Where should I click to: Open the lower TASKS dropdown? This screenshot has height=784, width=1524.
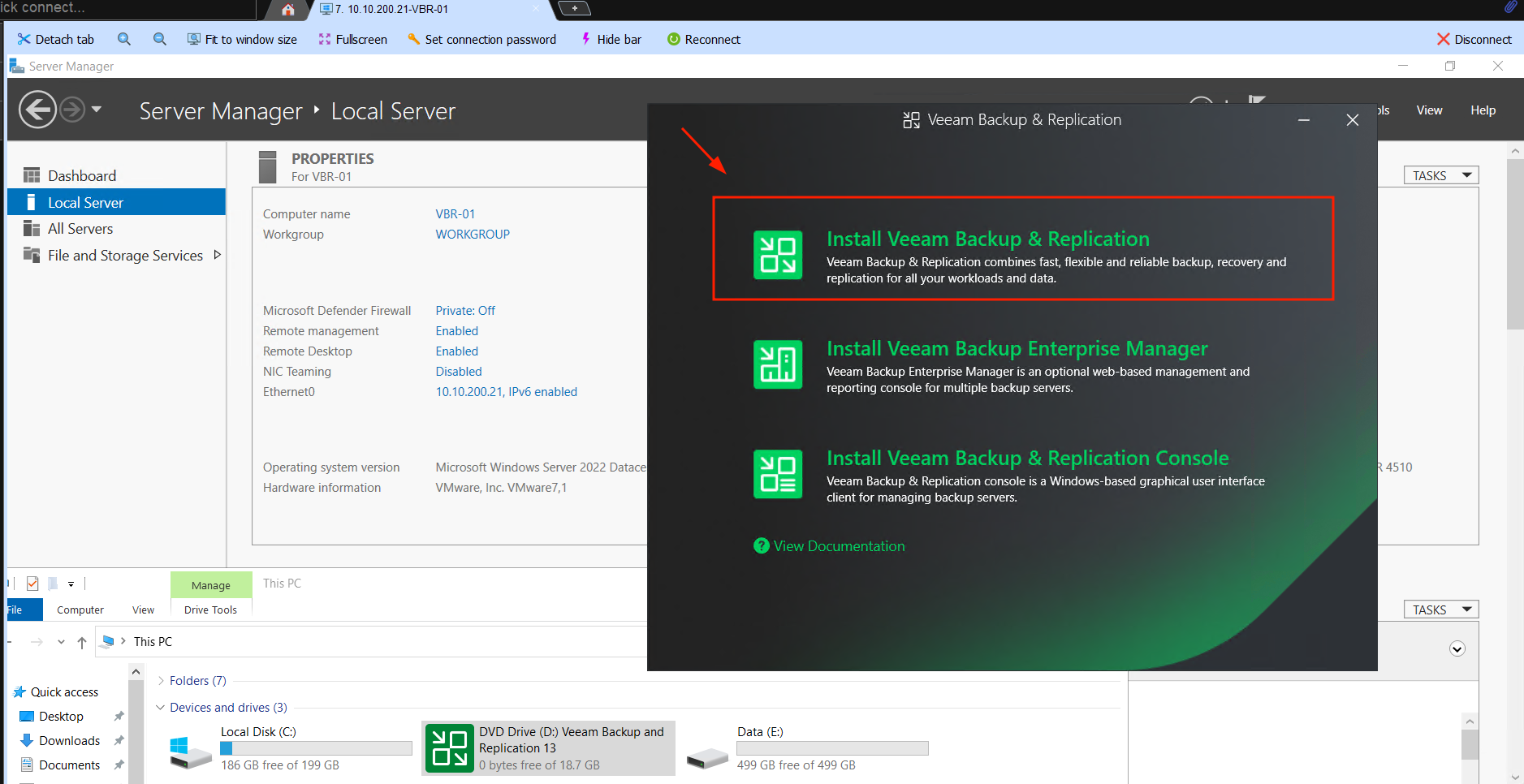coord(1441,610)
